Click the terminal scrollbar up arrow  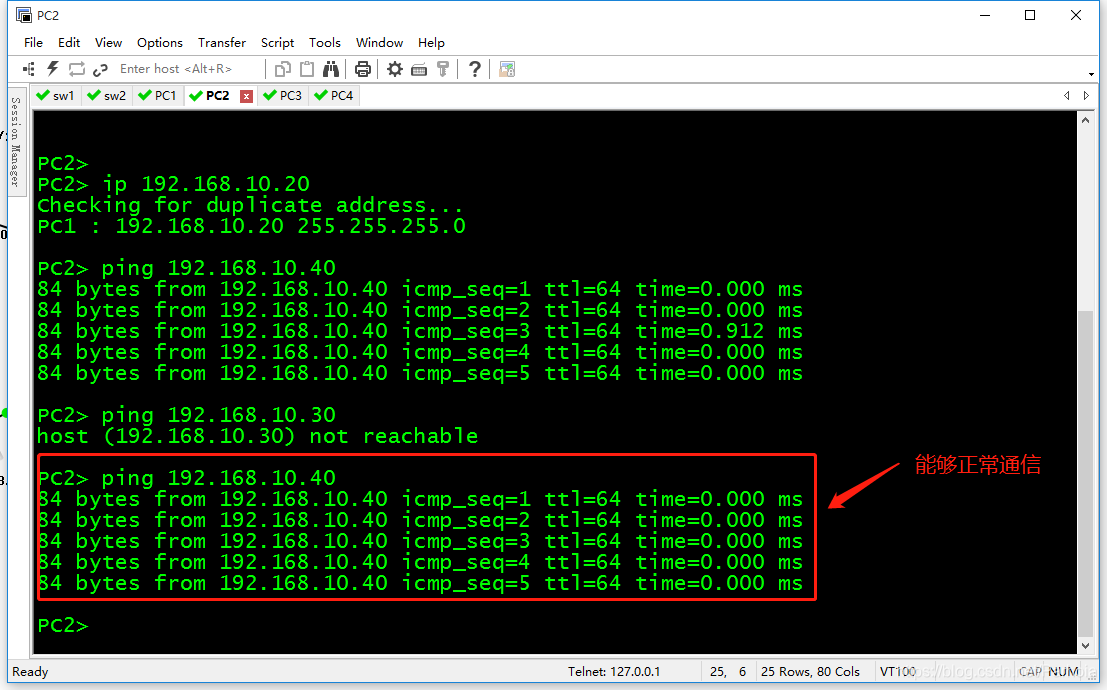click(1086, 120)
